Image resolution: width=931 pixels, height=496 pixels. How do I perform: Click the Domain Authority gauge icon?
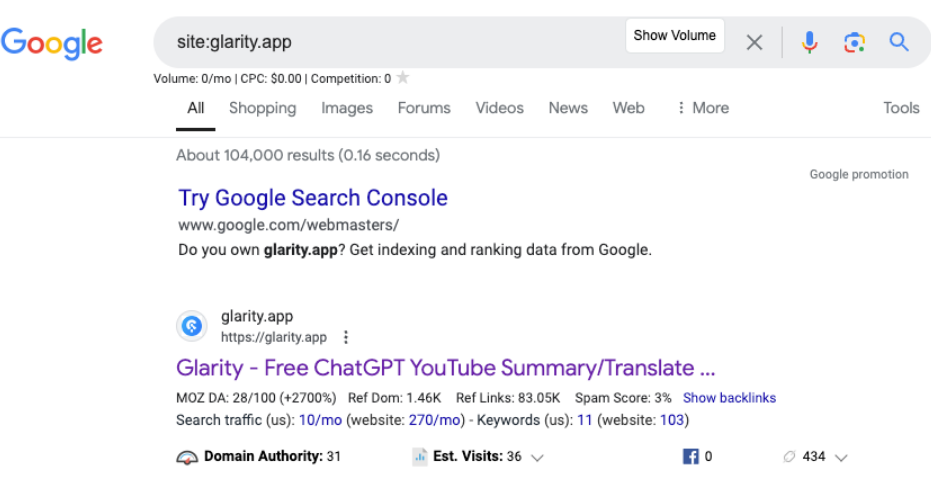click(x=187, y=457)
